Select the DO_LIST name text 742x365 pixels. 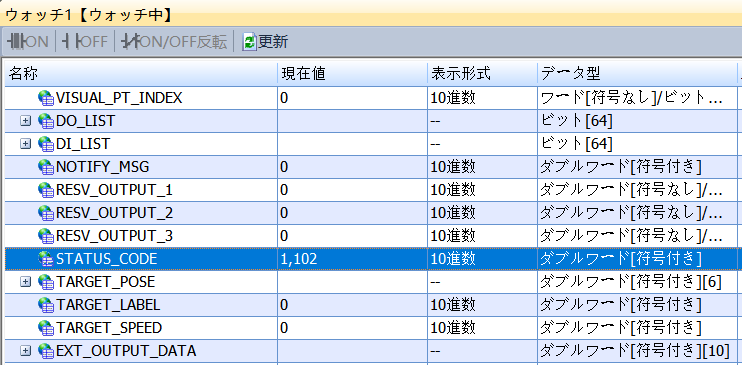[x=85, y=121]
